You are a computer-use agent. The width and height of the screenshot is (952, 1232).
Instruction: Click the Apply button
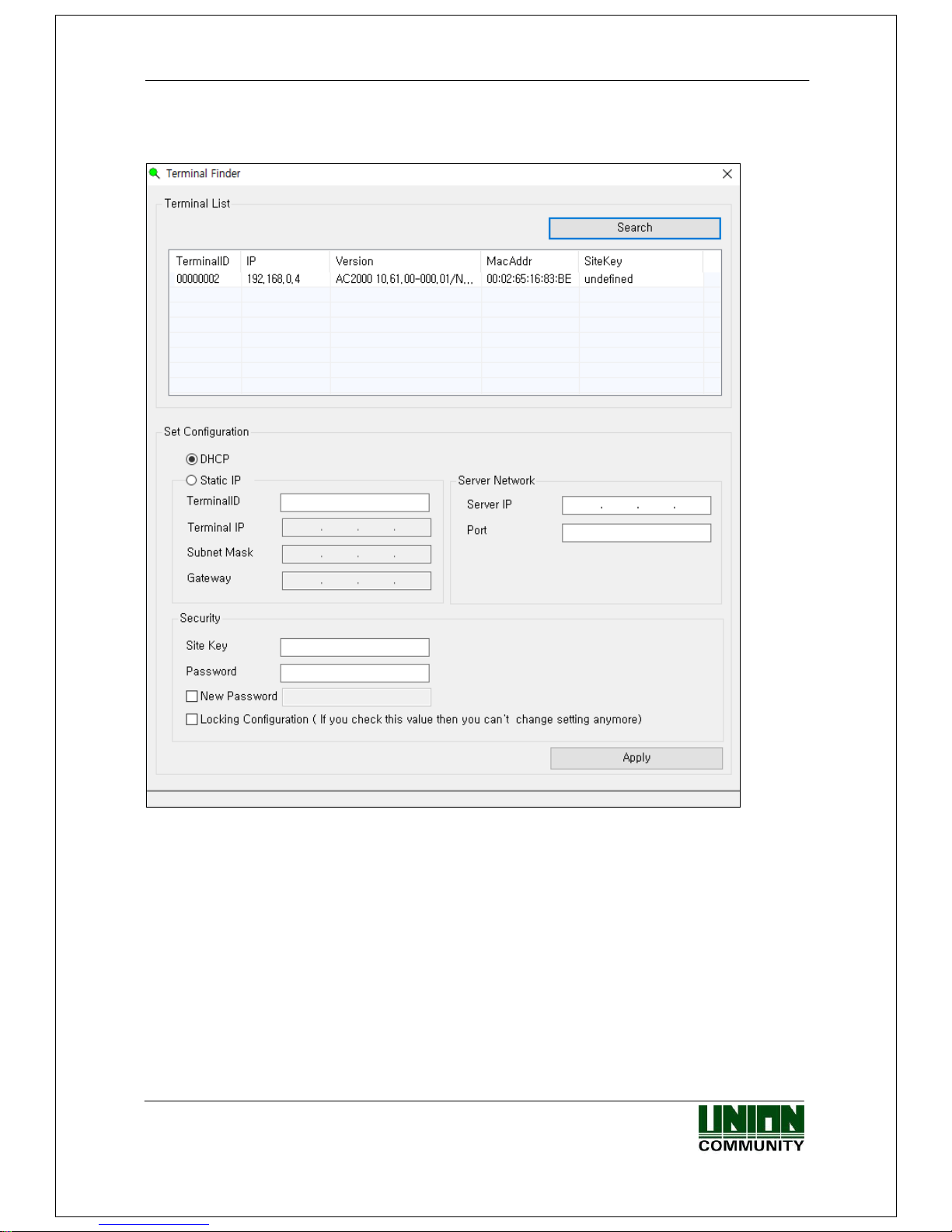[x=636, y=758]
